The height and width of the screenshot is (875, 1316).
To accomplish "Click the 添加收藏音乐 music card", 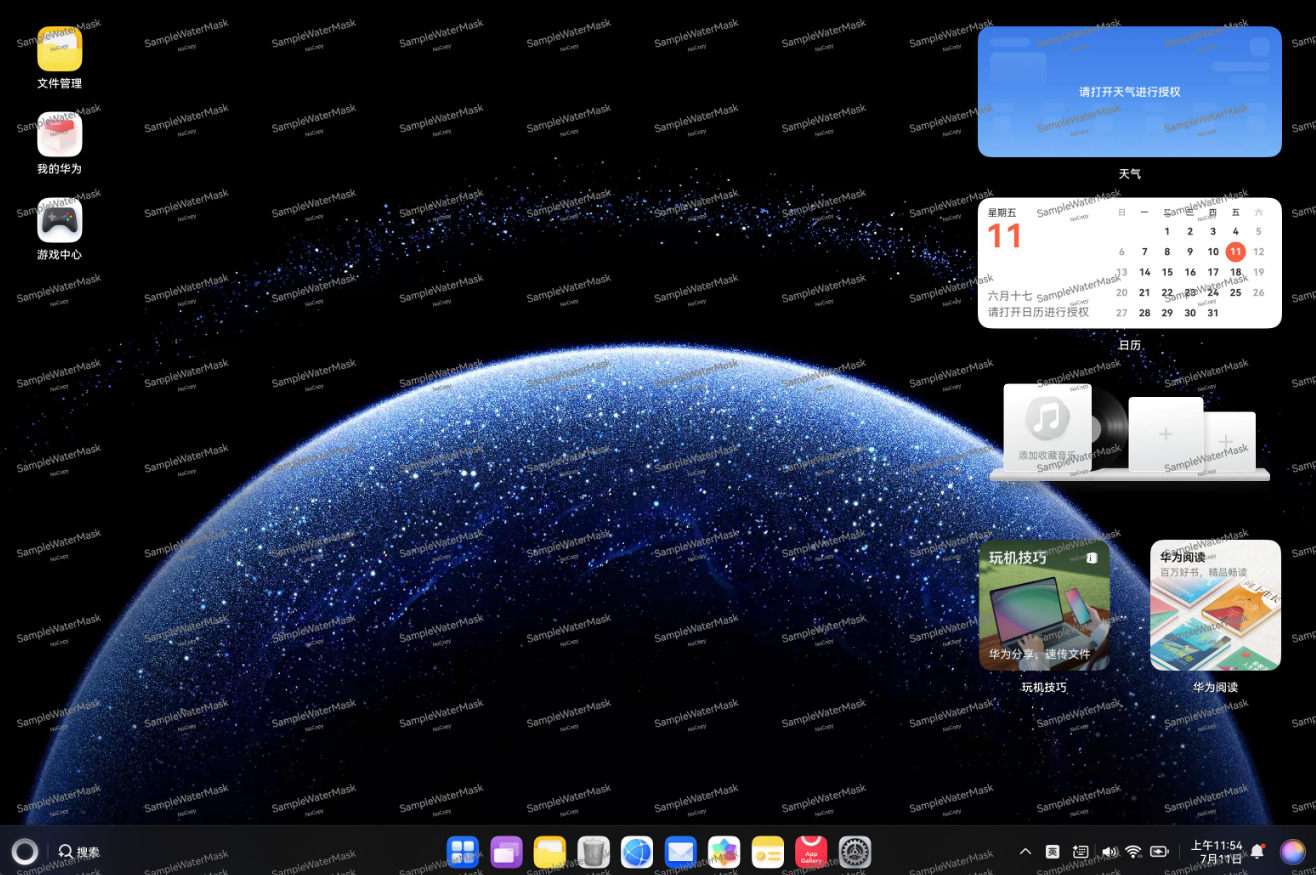I will tap(1047, 427).
